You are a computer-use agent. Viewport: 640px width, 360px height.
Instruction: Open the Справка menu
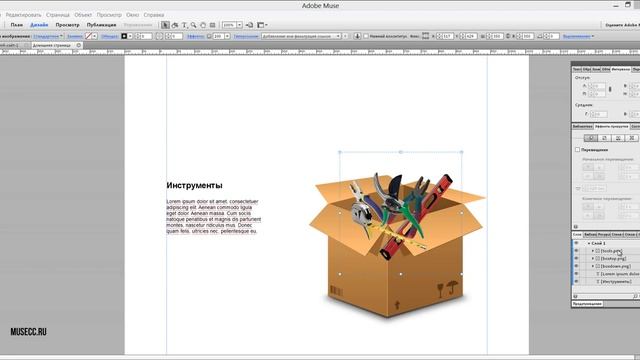point(154,15)
